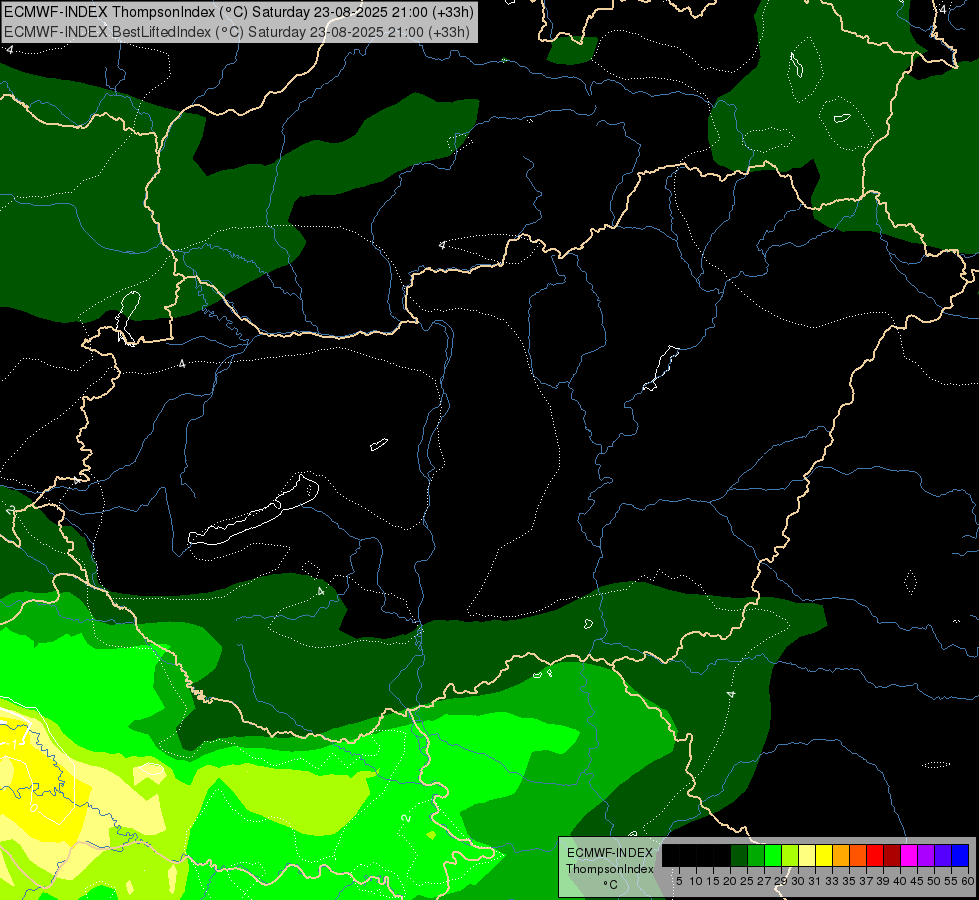Click the legend tick value '50'

[934, 881]
